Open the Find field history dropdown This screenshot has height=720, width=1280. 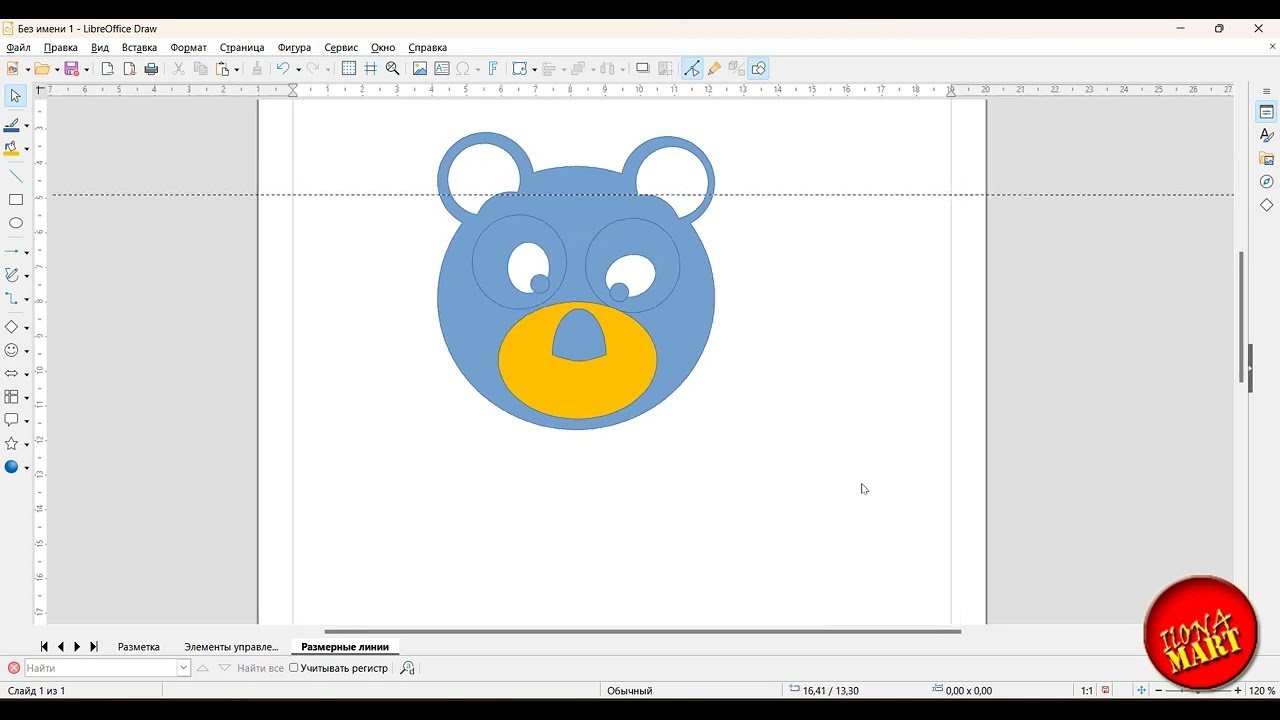pos(184,668)
